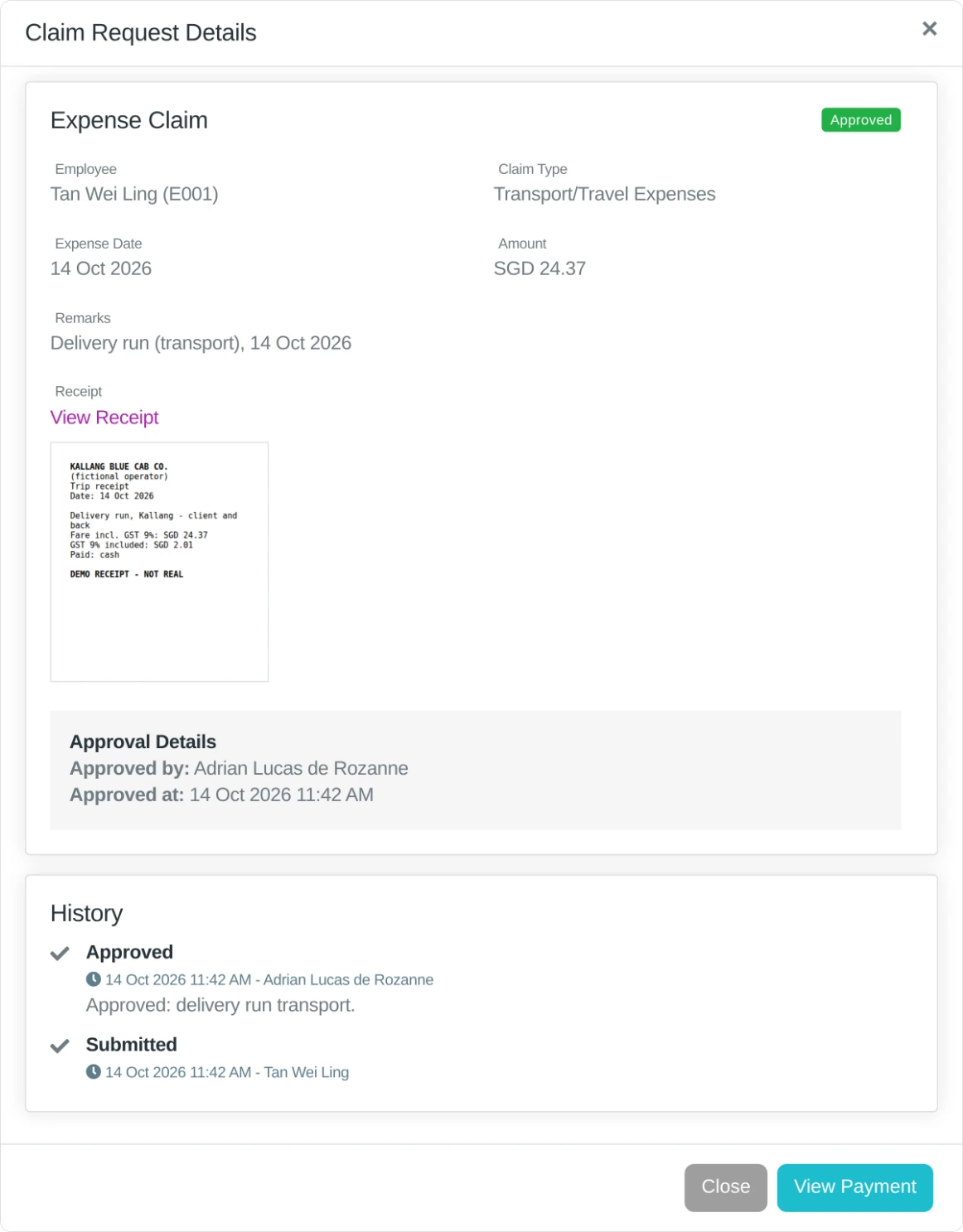Click the Delivery run remarks text

(x=201, y=343)
